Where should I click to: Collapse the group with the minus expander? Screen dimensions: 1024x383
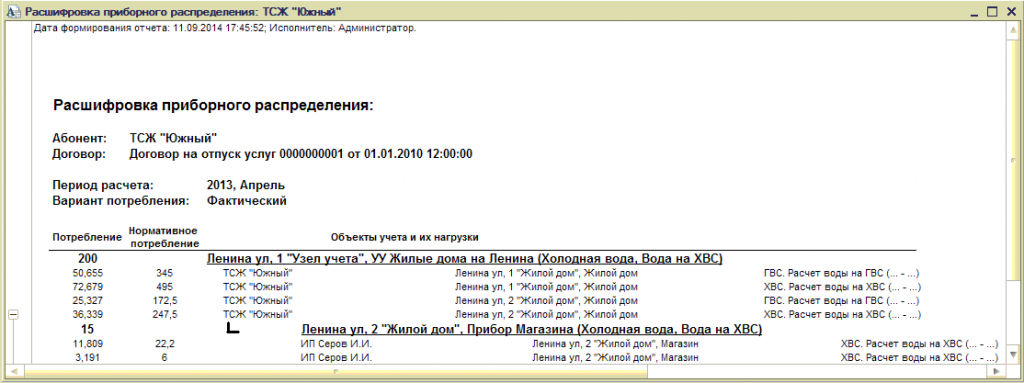[12, 315]
